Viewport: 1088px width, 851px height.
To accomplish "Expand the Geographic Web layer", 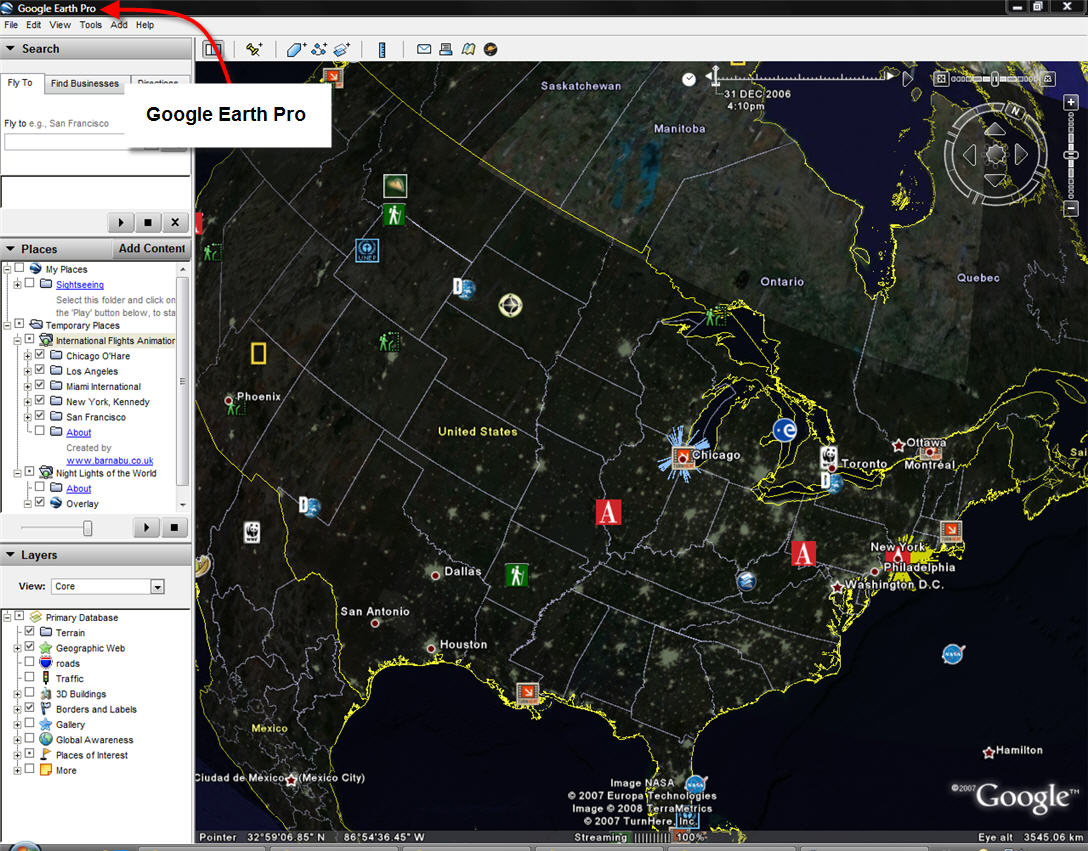I will click(17, 648).
